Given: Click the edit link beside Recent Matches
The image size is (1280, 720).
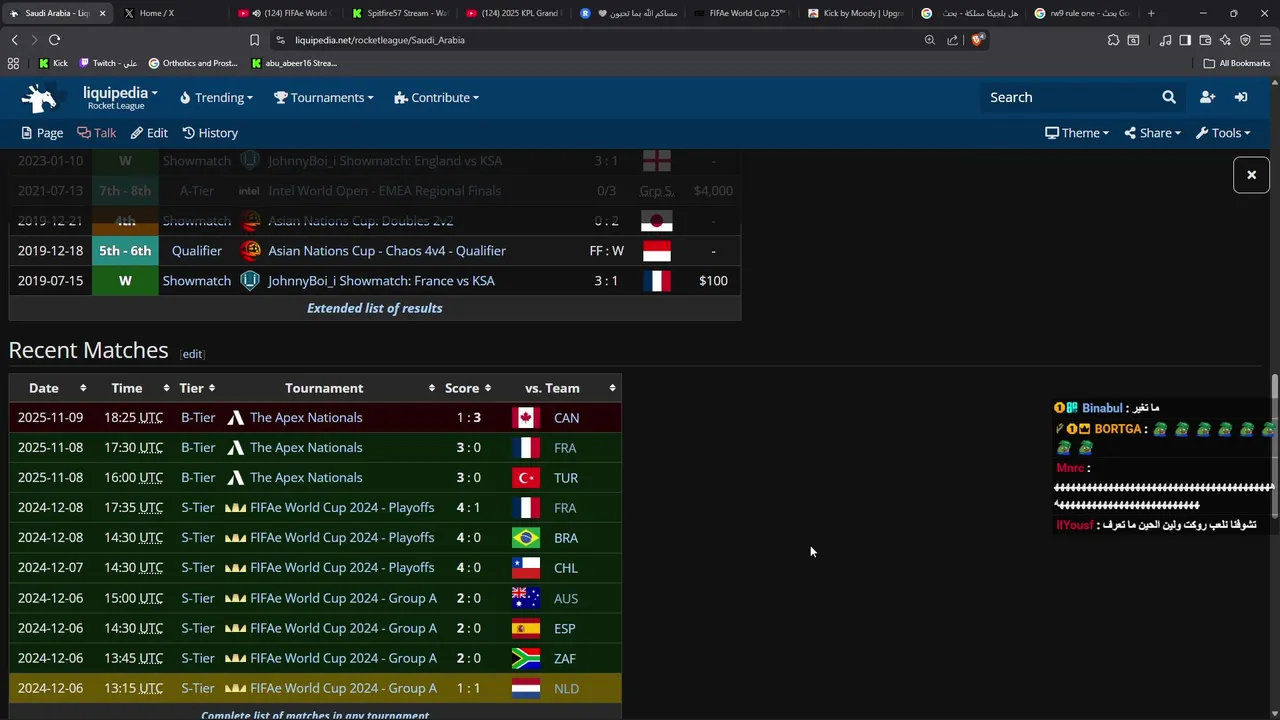Looking at the screenshot, I should click(x=192, y=354).
